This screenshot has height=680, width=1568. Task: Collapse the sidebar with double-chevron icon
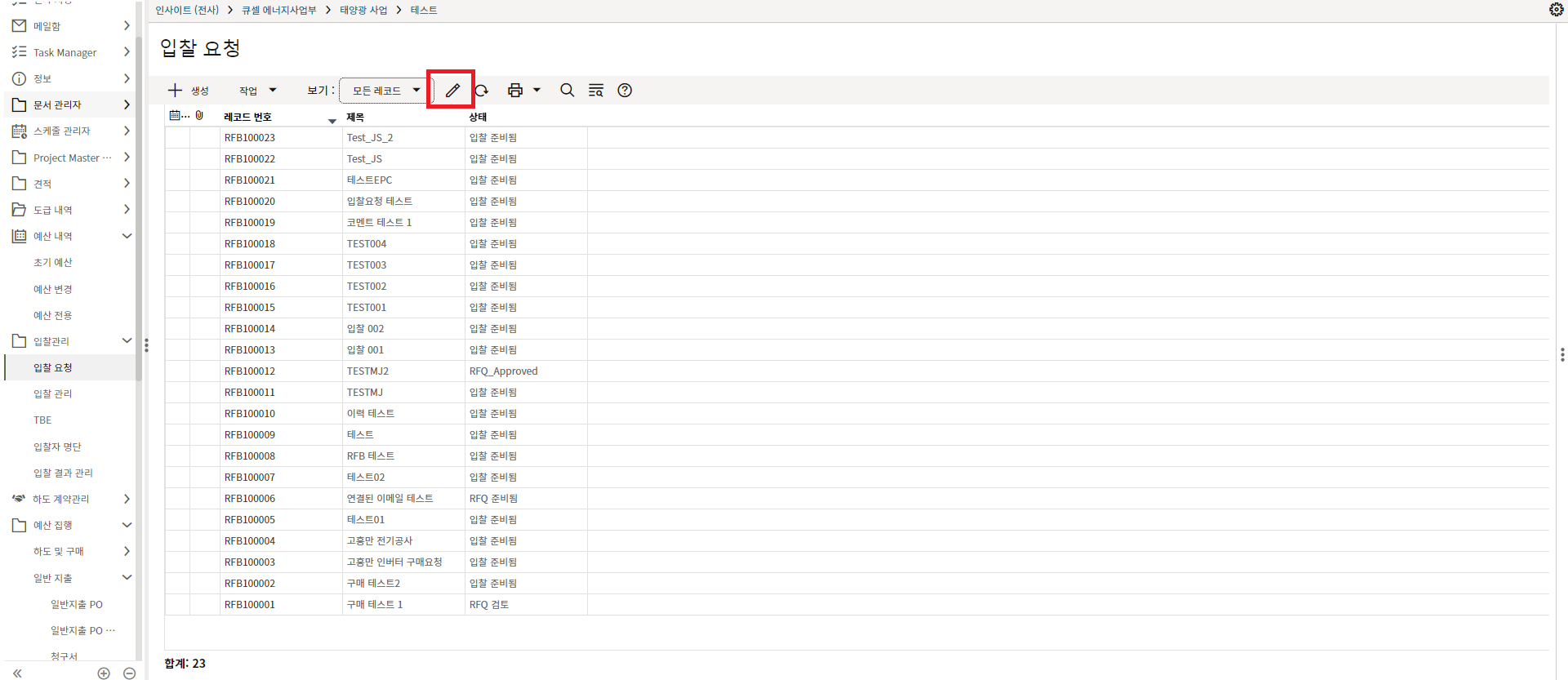pyautogui.click(x=17, y=673)
